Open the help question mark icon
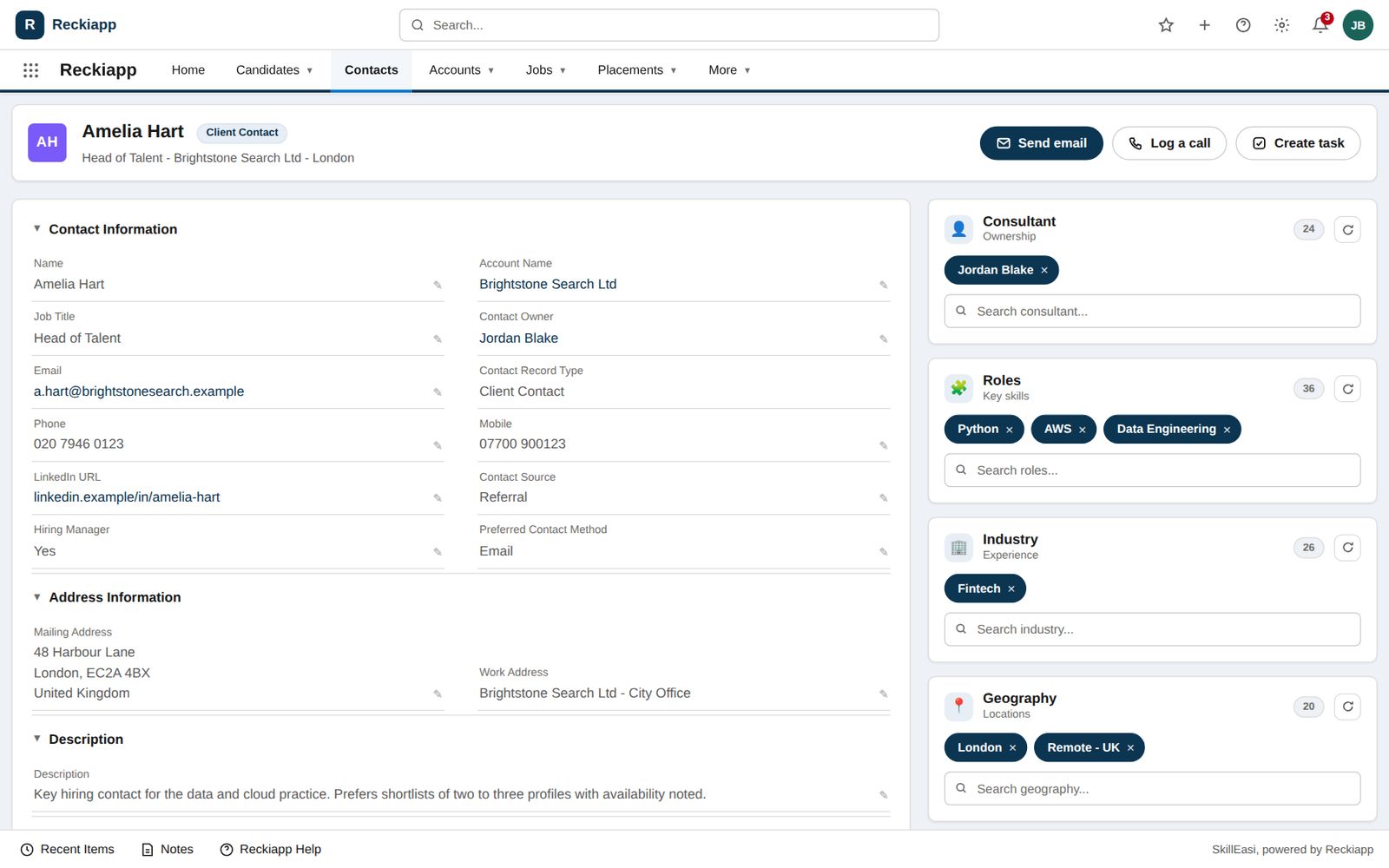 point(1243,25)
